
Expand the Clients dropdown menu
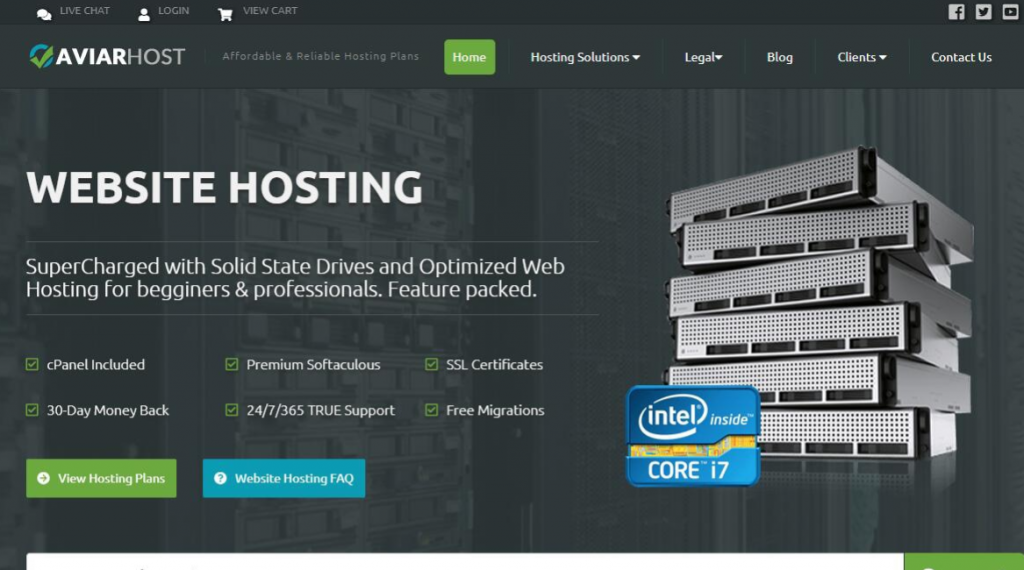(862, 57)
